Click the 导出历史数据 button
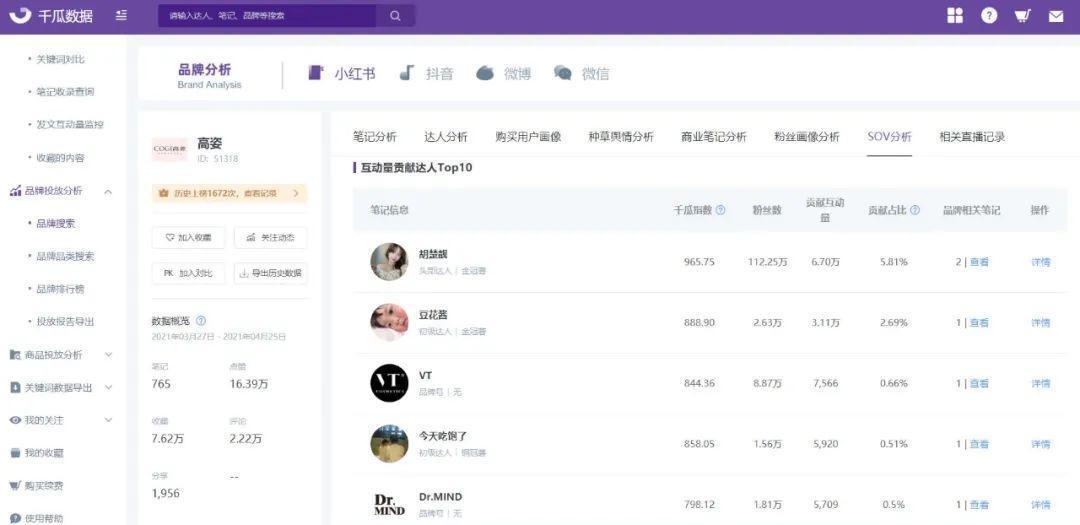Image resolution: width=1080 pixels, height=525 pixels. tap(270, 273)
